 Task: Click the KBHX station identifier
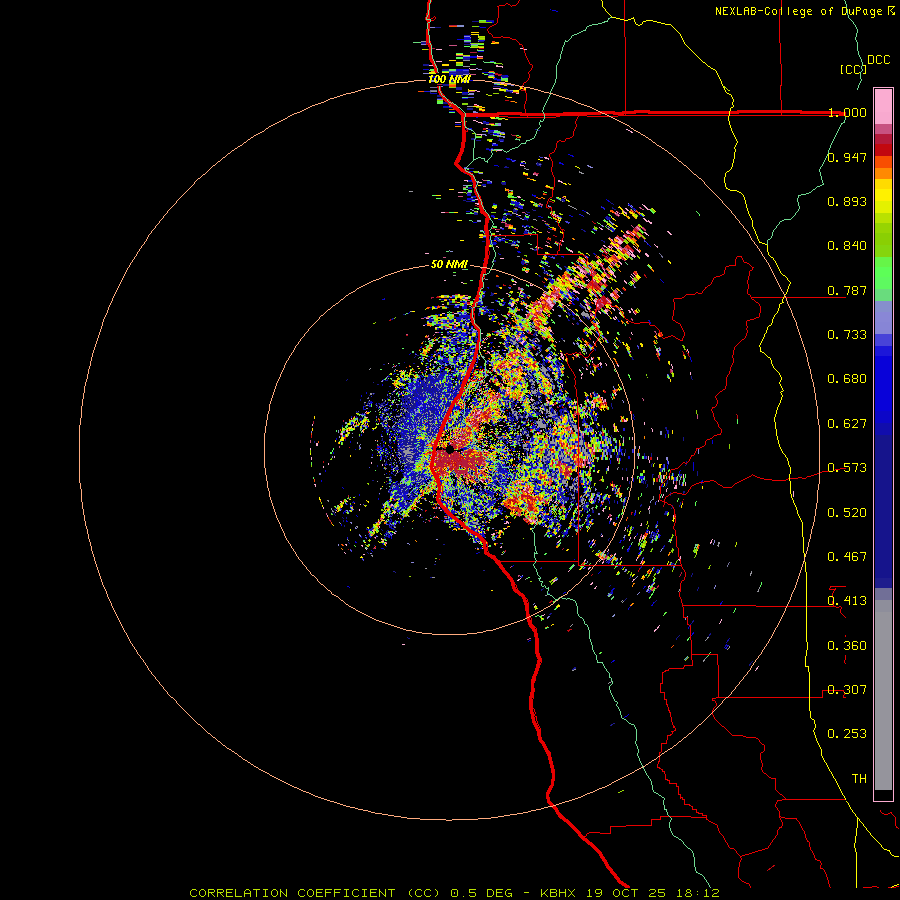[560, 893]
